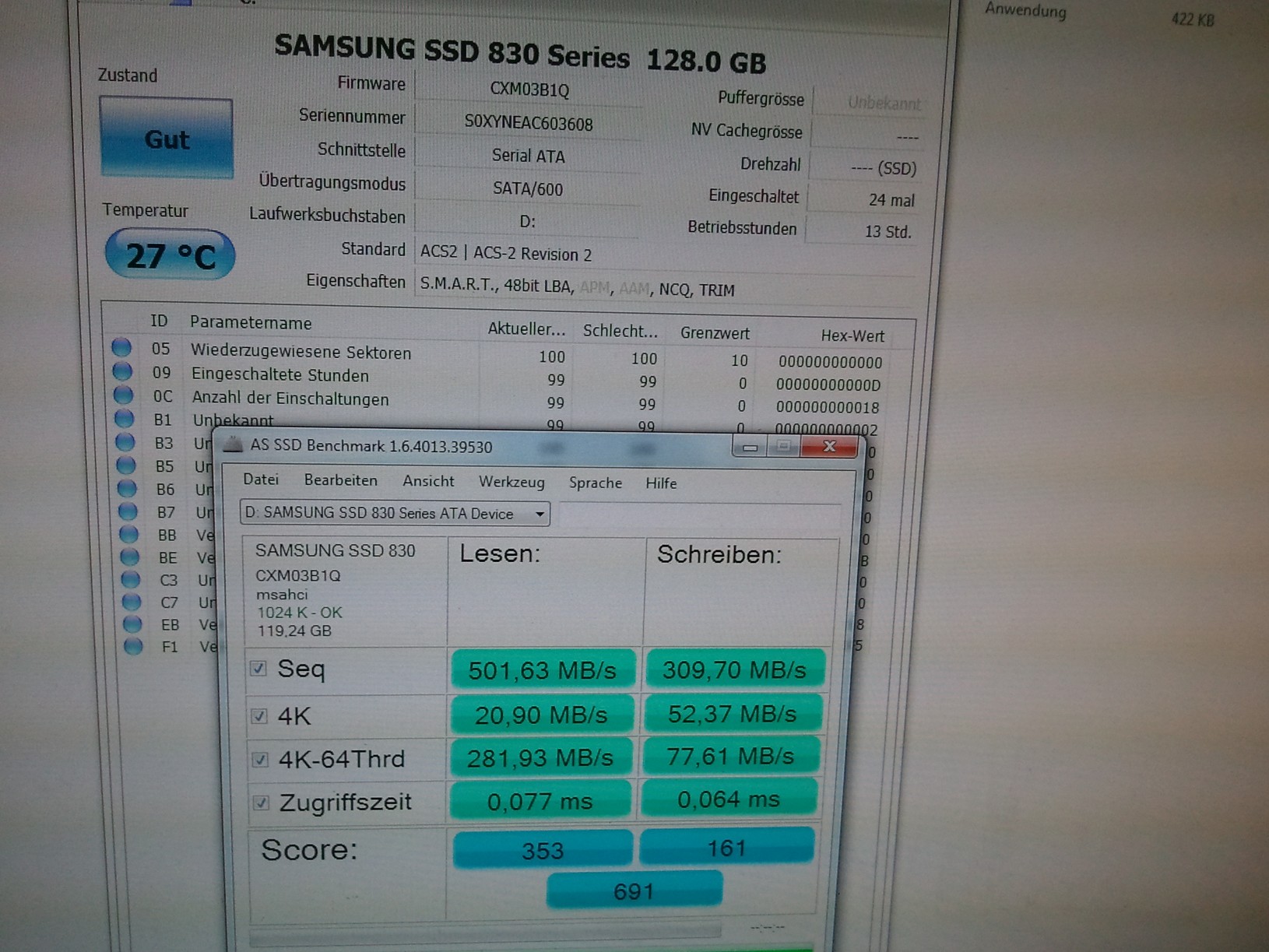The height and width of the screenshot is (952, 1269).
Task: Toggle the 4K benchmark checkbox
Action: point(259,715)
